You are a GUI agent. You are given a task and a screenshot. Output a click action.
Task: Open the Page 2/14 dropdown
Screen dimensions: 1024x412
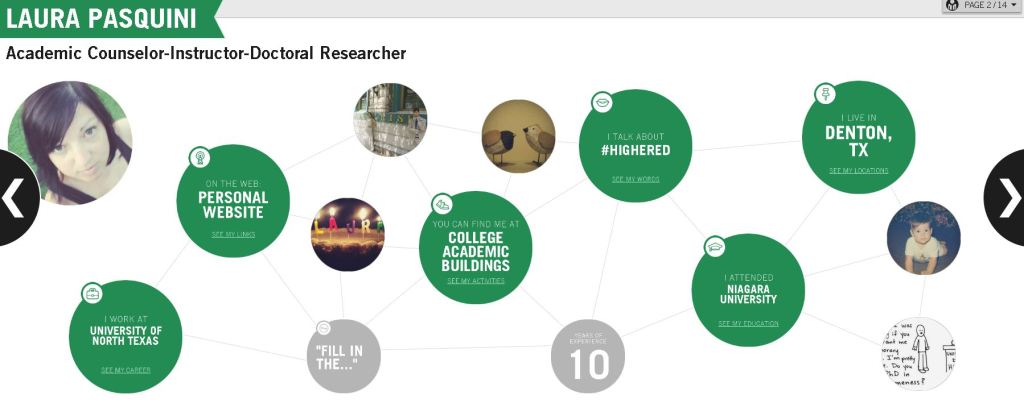click(980, 6)
